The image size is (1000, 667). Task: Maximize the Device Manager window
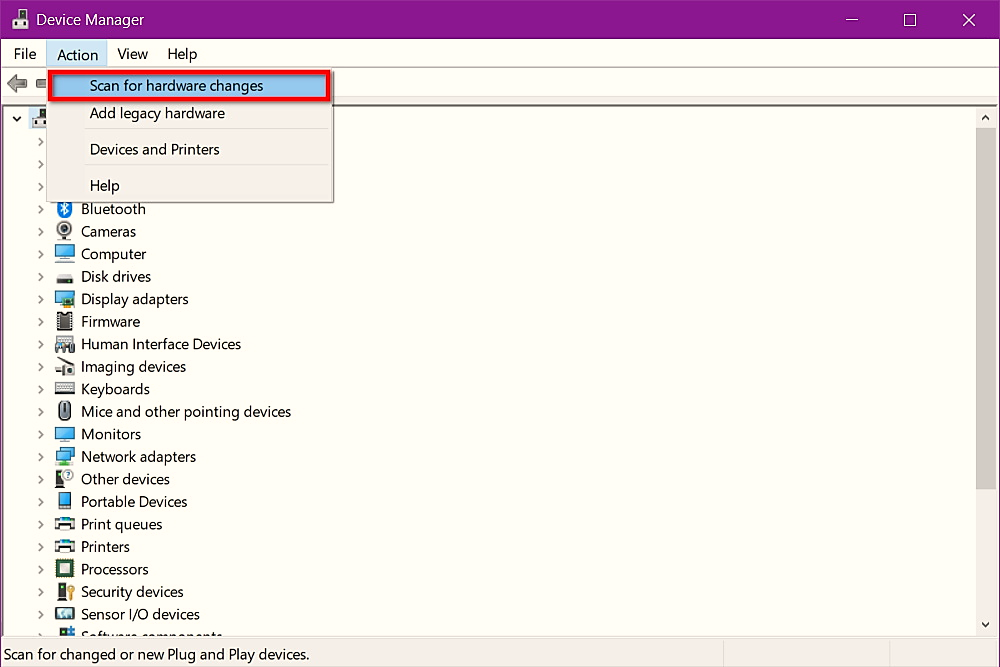click(909, 20)
